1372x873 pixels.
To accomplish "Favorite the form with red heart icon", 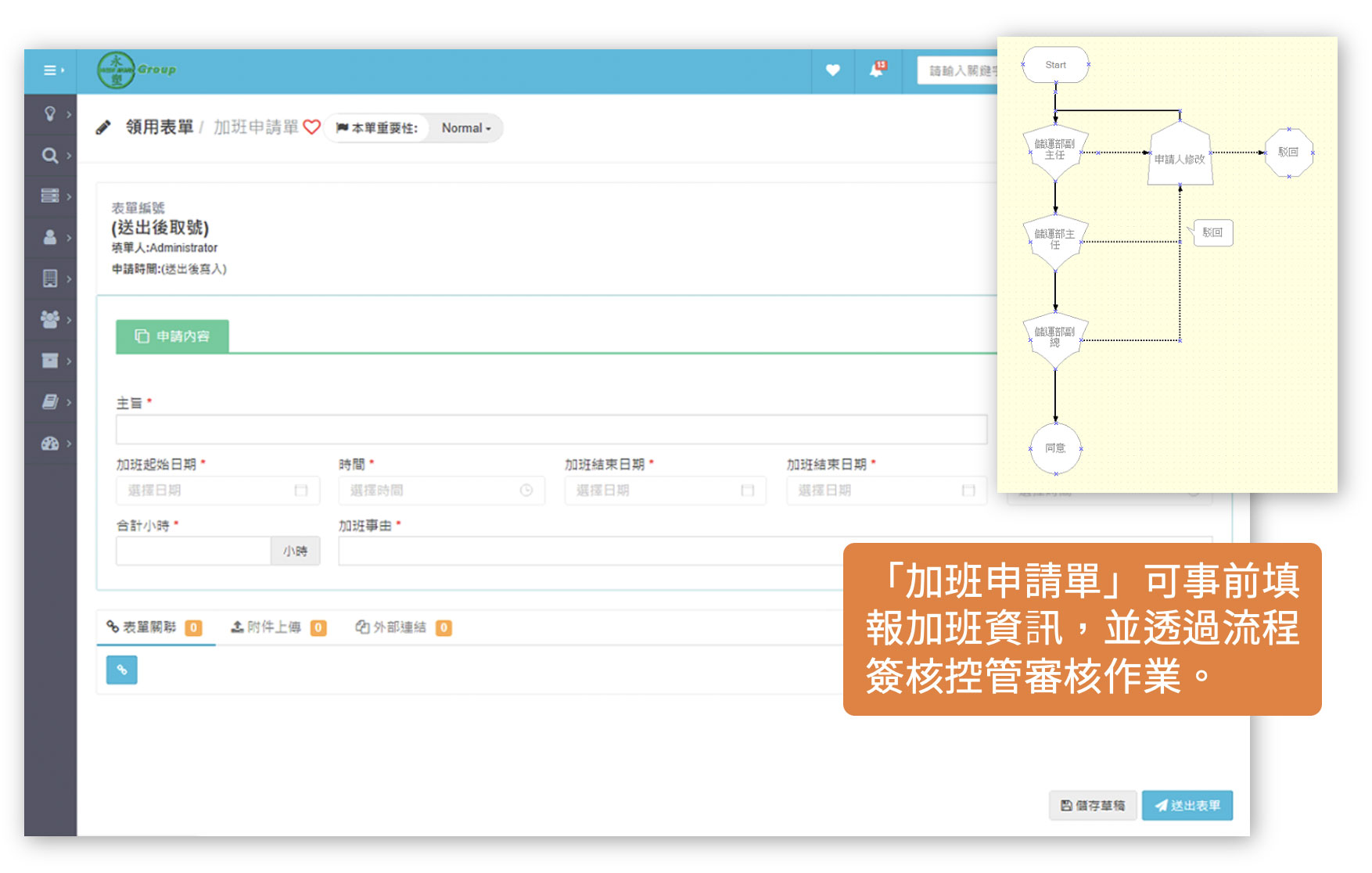I will [x=312, y=127].
